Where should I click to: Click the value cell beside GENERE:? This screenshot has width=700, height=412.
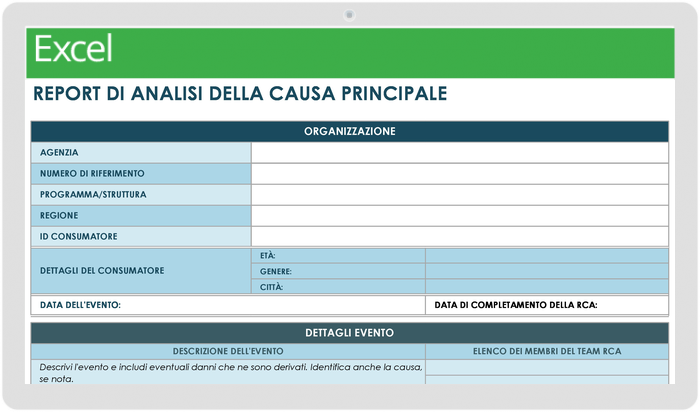point(547,271)
